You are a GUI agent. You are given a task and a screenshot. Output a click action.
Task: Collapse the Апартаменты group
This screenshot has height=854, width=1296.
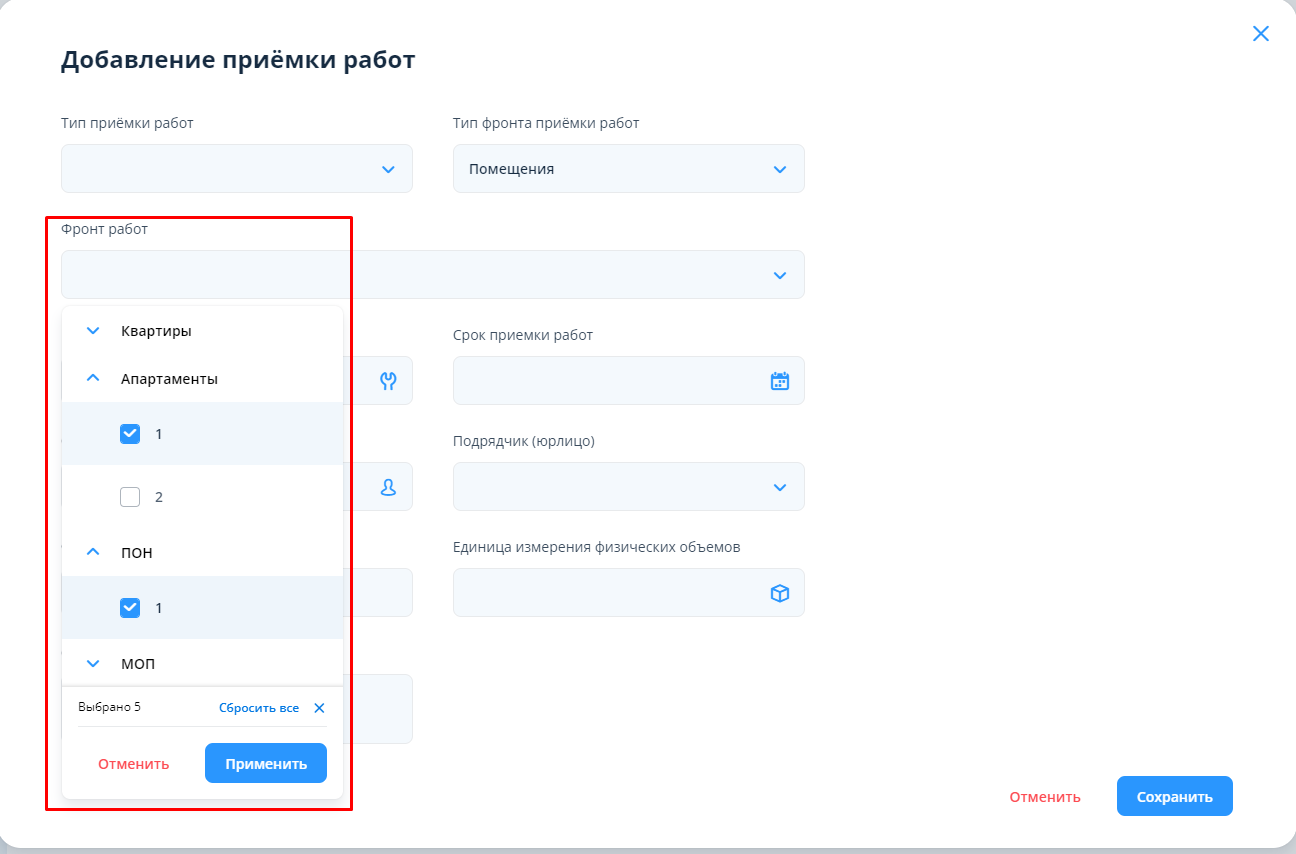tap(94, 379)
